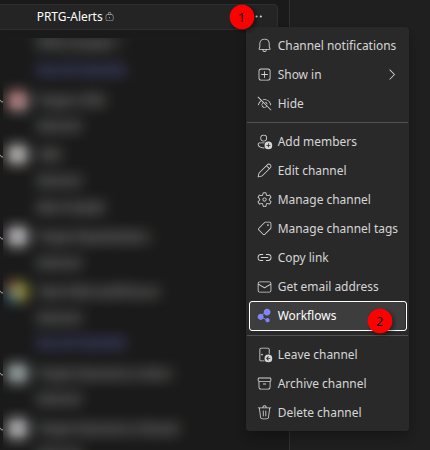Image resolution: width=430 pixels, height=450 pixels.
Task: Open Manage channel
Action: tap(327, 200)
